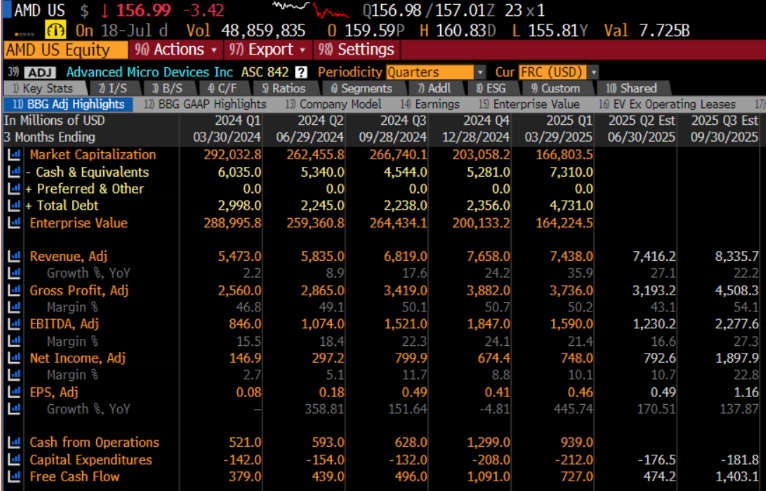Screen dimensions: 766x491
Task: Open chart icon for EPS, Adj row
Action: pyautogui.click(x=14, y=392)
